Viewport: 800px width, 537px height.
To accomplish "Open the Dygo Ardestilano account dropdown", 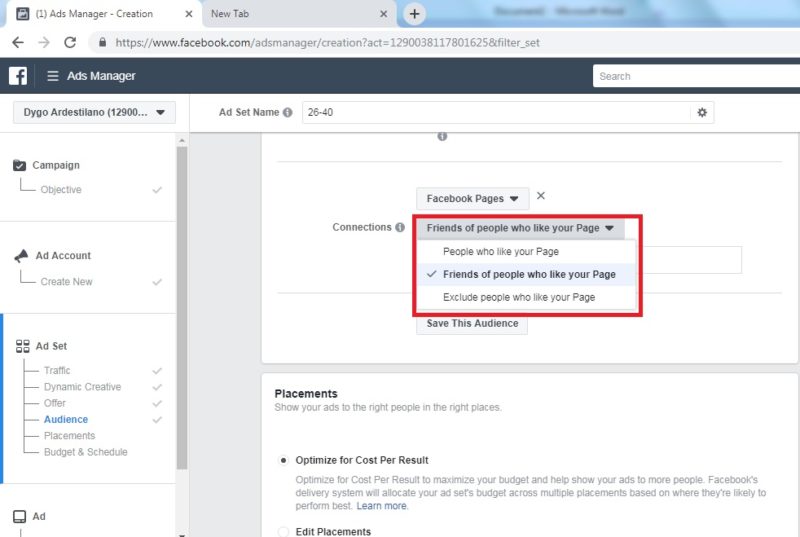I will click(94, 112).
